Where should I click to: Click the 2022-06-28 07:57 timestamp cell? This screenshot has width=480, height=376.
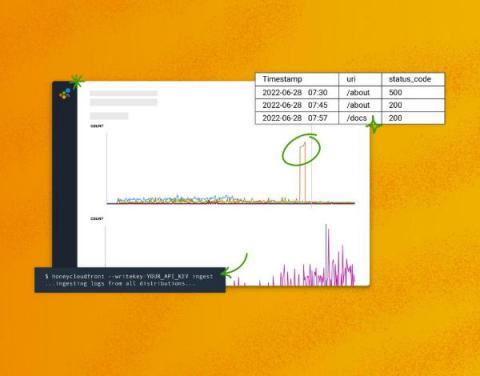297,118
